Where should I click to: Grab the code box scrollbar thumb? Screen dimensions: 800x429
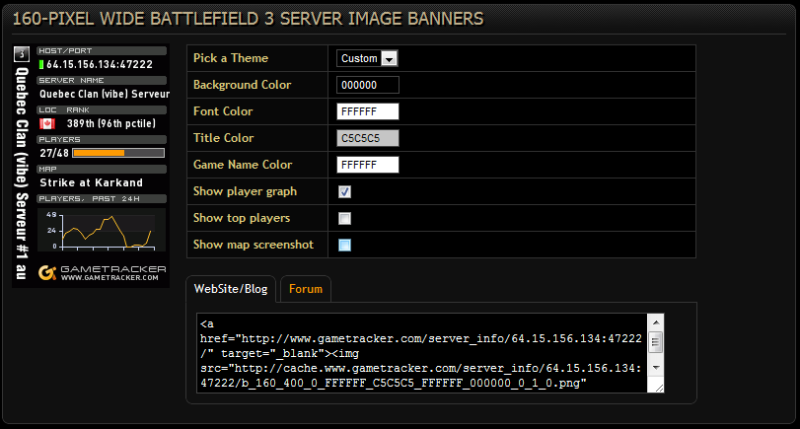coord(656,342)
